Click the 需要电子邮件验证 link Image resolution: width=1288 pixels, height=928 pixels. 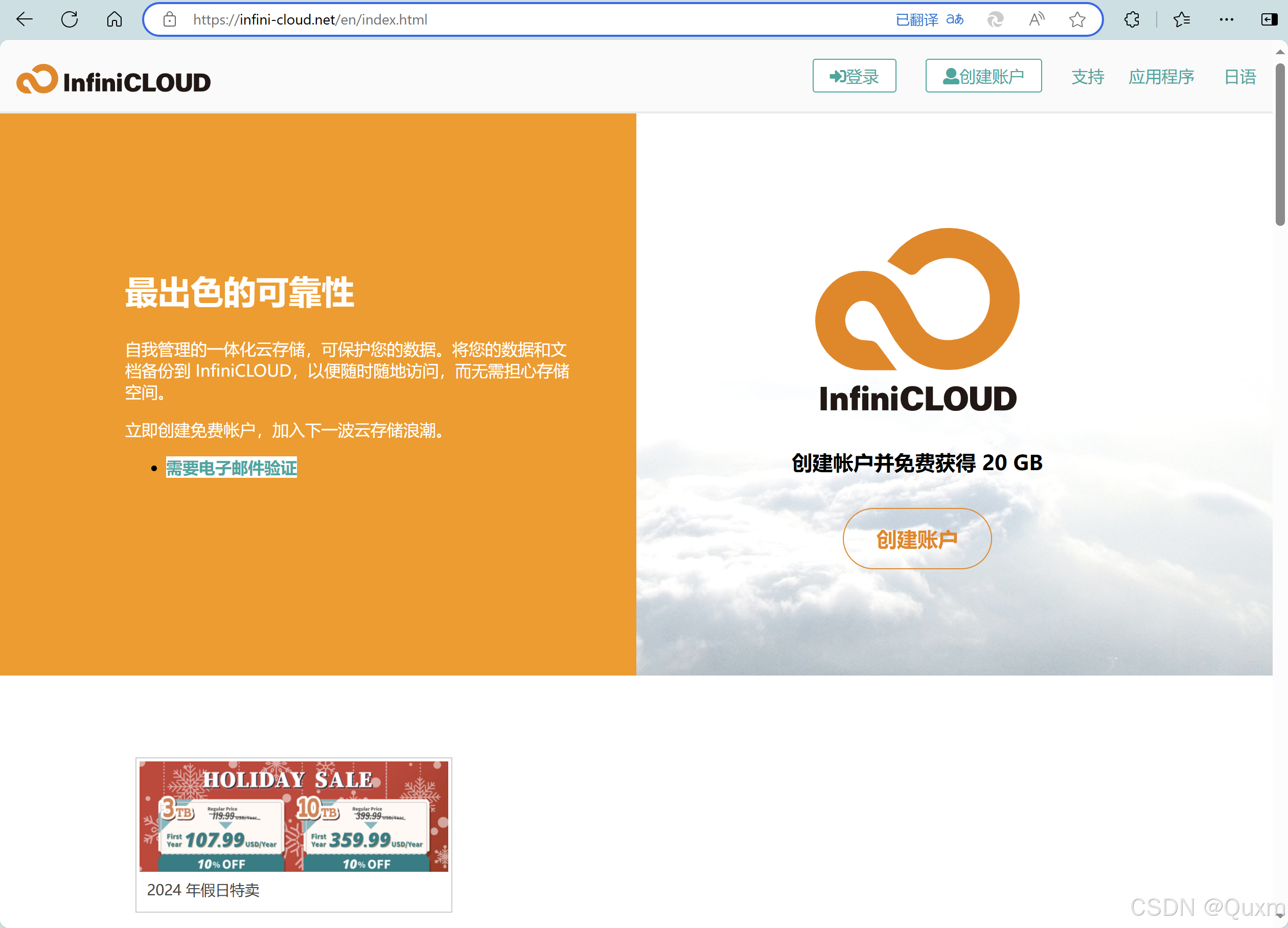pos(231,468)
